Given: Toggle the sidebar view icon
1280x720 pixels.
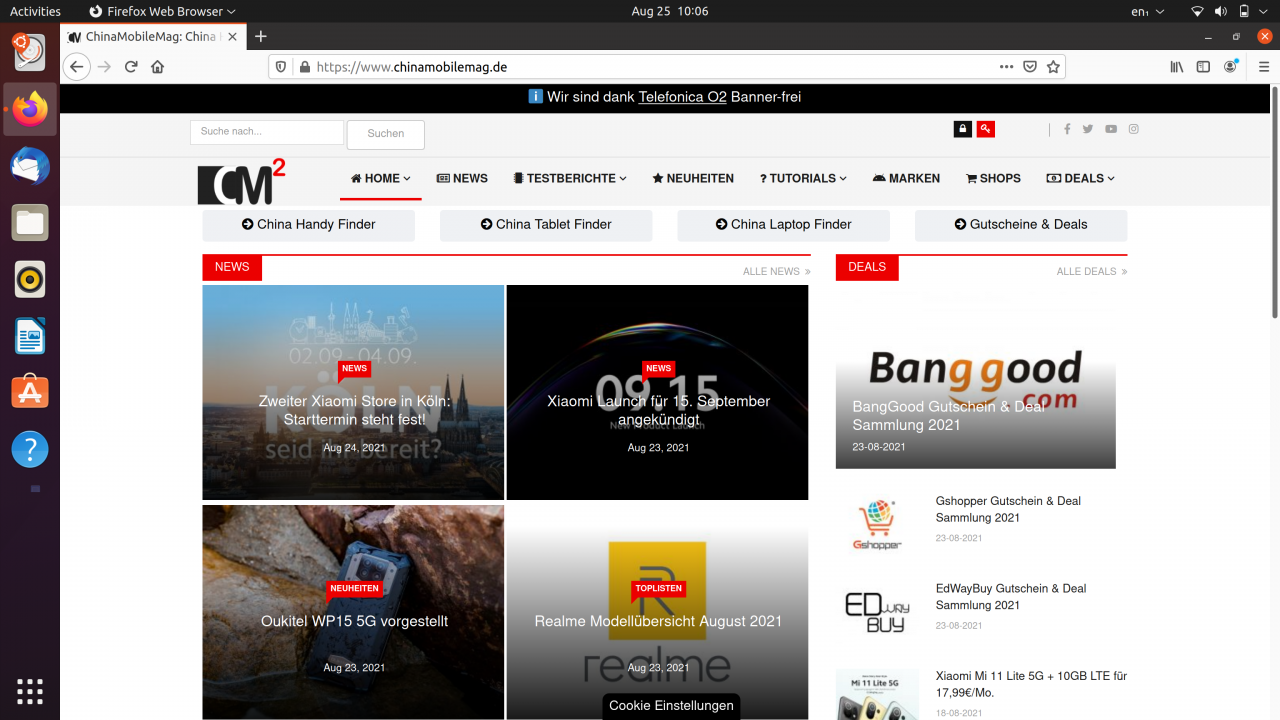Looking at the screenshot, I should (x=1203, y=67).
